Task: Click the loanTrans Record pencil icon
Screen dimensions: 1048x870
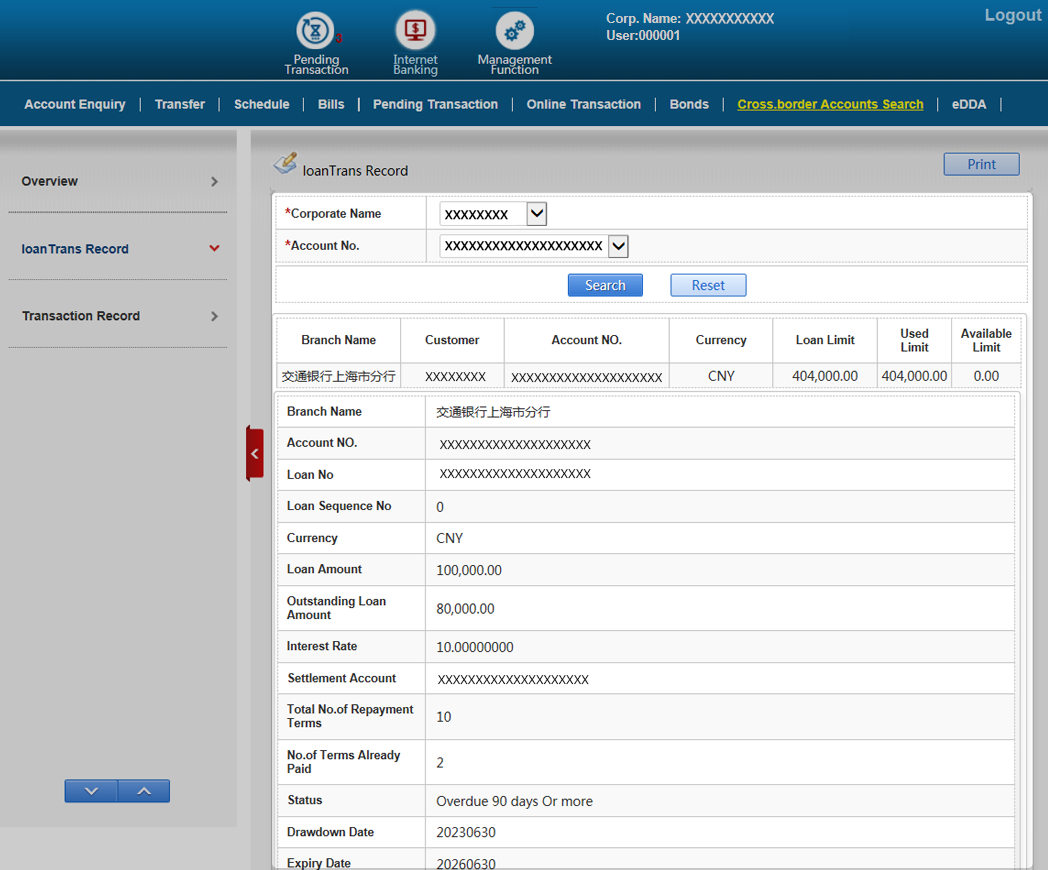Action: (x=285, y=163)
